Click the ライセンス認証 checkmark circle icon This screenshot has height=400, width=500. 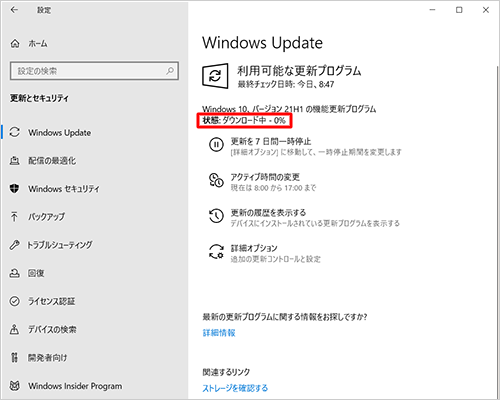tap(14, 301)
